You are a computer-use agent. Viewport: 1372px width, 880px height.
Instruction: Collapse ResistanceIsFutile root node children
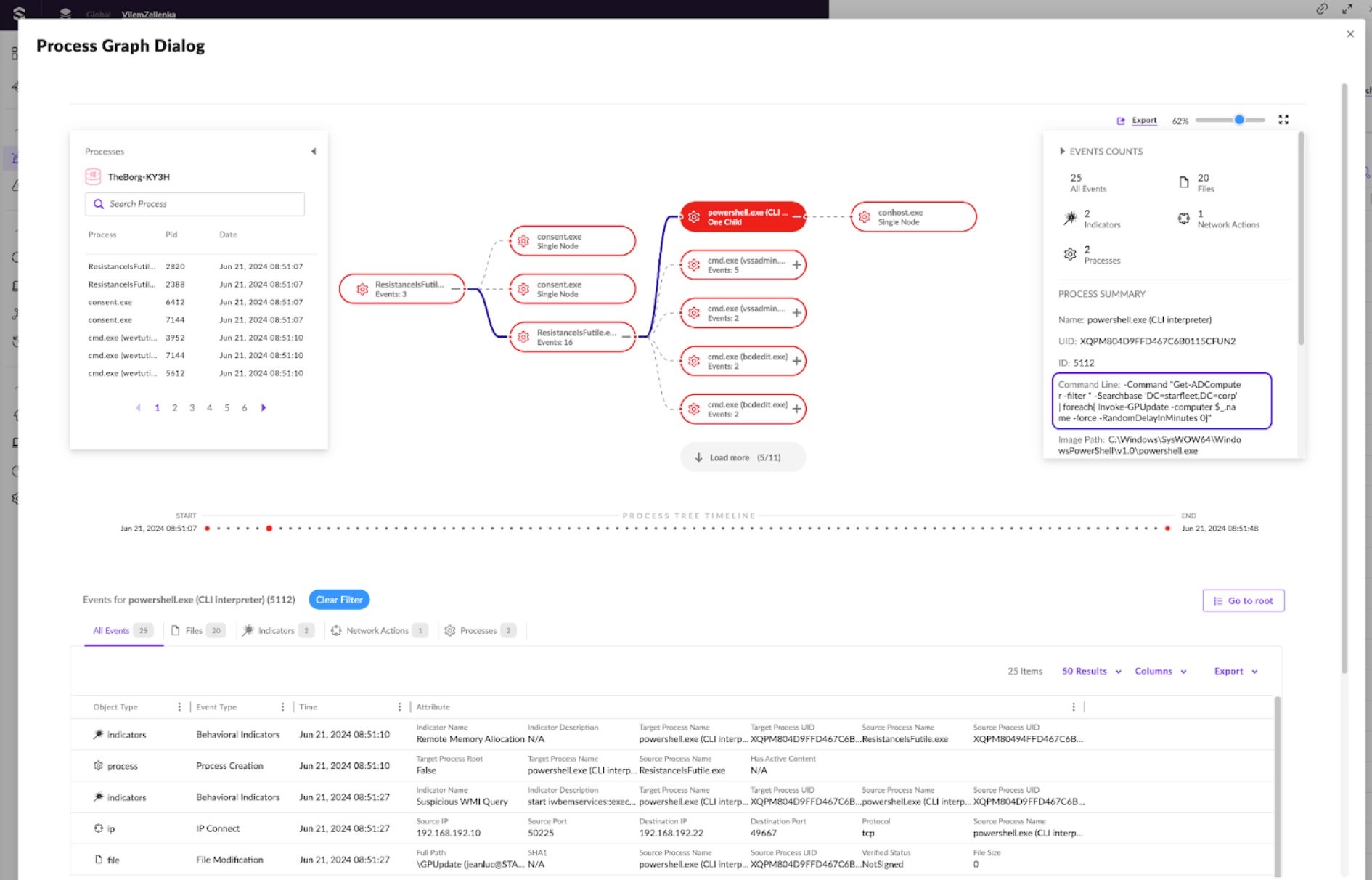tap(455, 289)
